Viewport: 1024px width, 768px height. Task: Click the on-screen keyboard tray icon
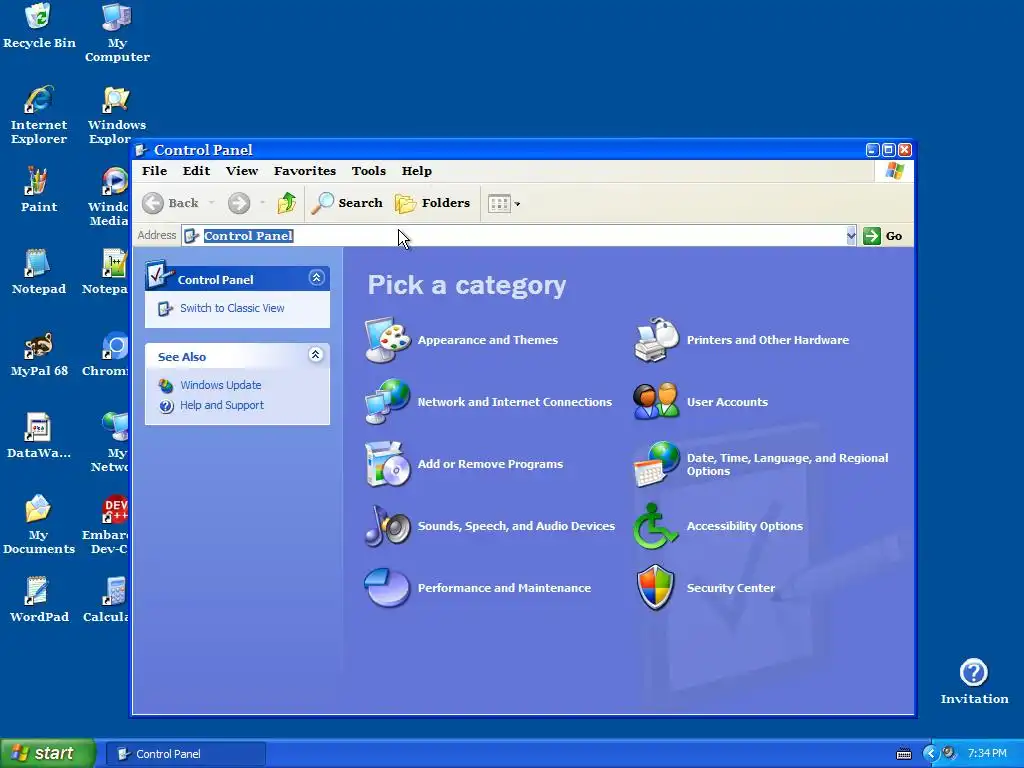point(904,754)
